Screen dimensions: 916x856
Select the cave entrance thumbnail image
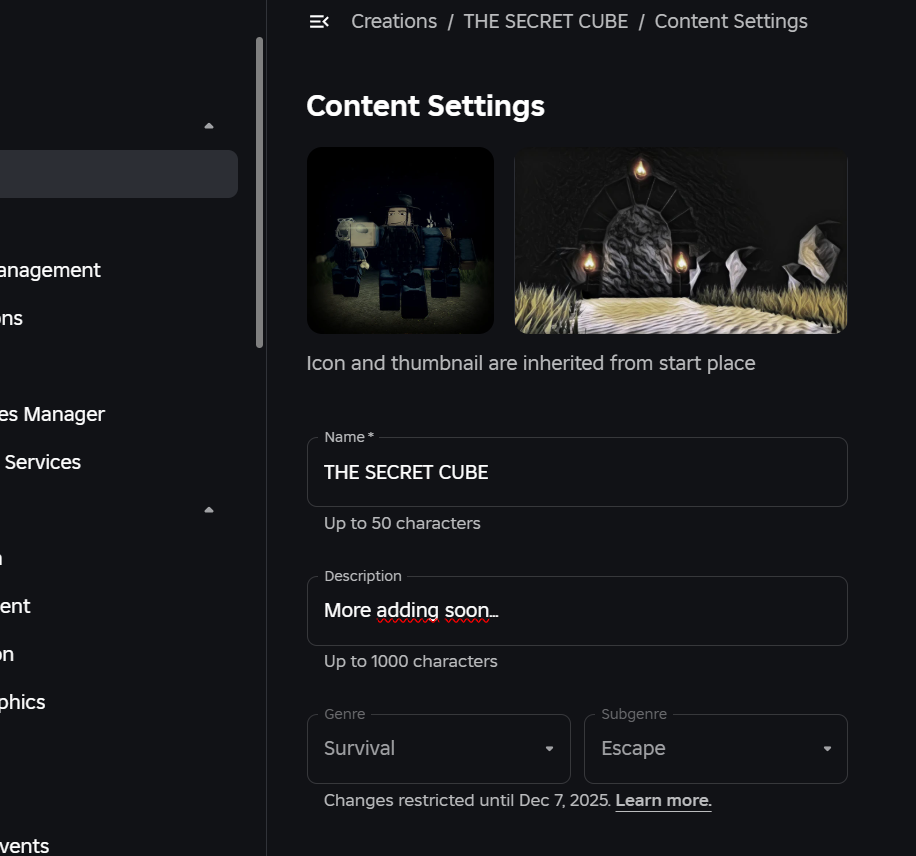click(681, 240)
